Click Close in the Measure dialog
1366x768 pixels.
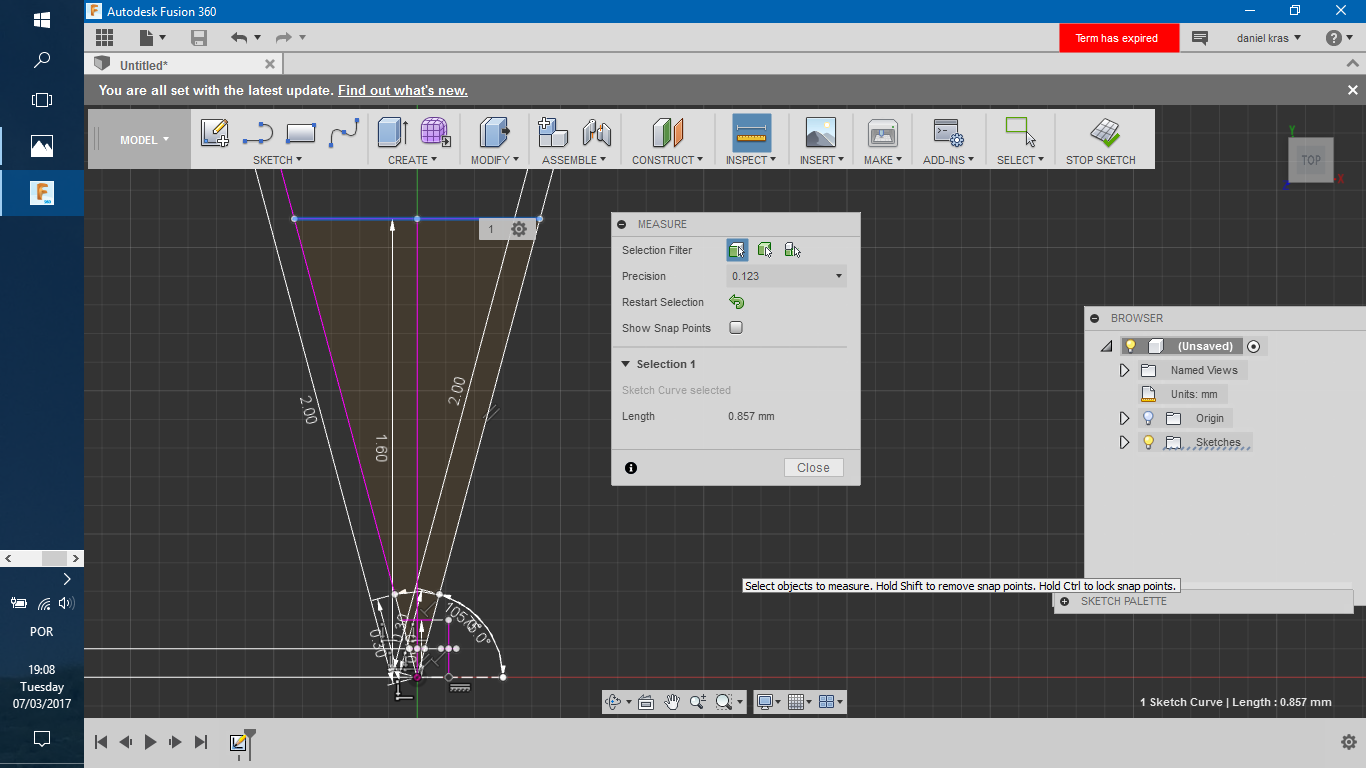[x=813, y=468]
